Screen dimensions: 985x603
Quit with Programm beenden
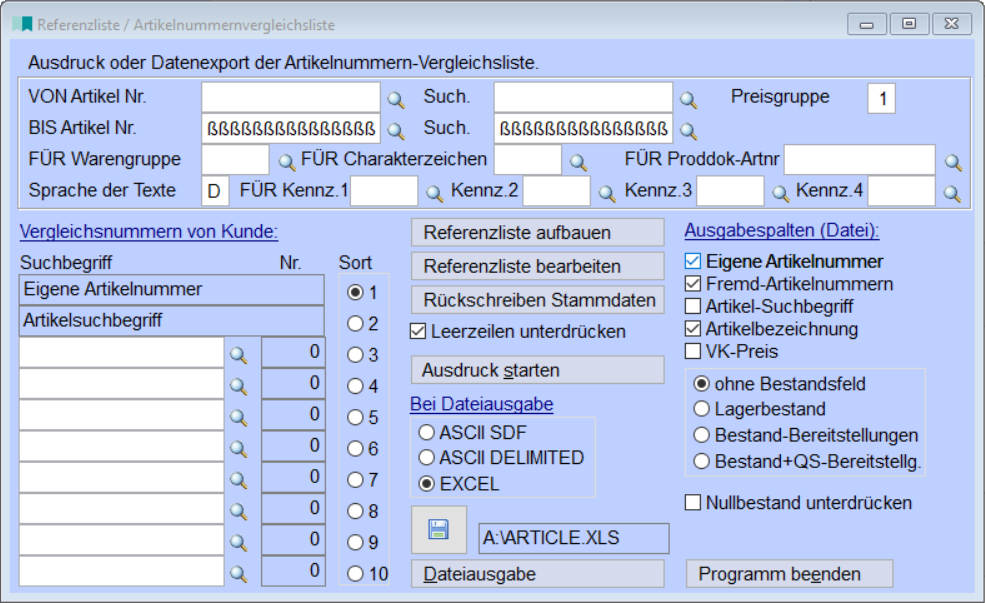789,573
